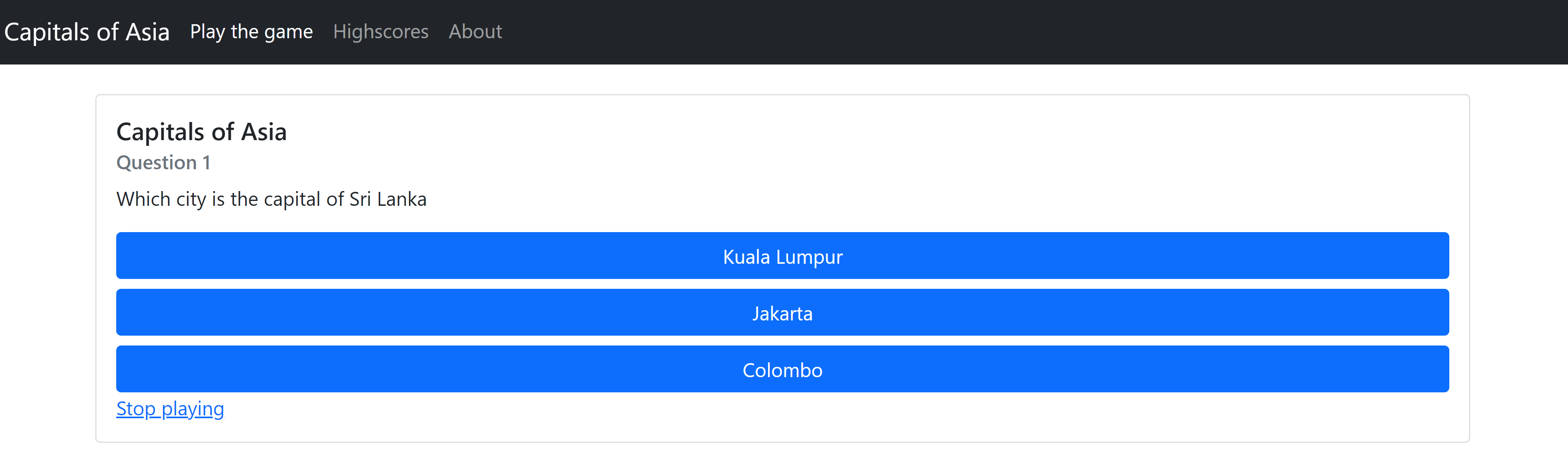This screenshot has height=463, width=1568.
Task: Answer the question with Jakarta
Action: (x=782, y=313)
